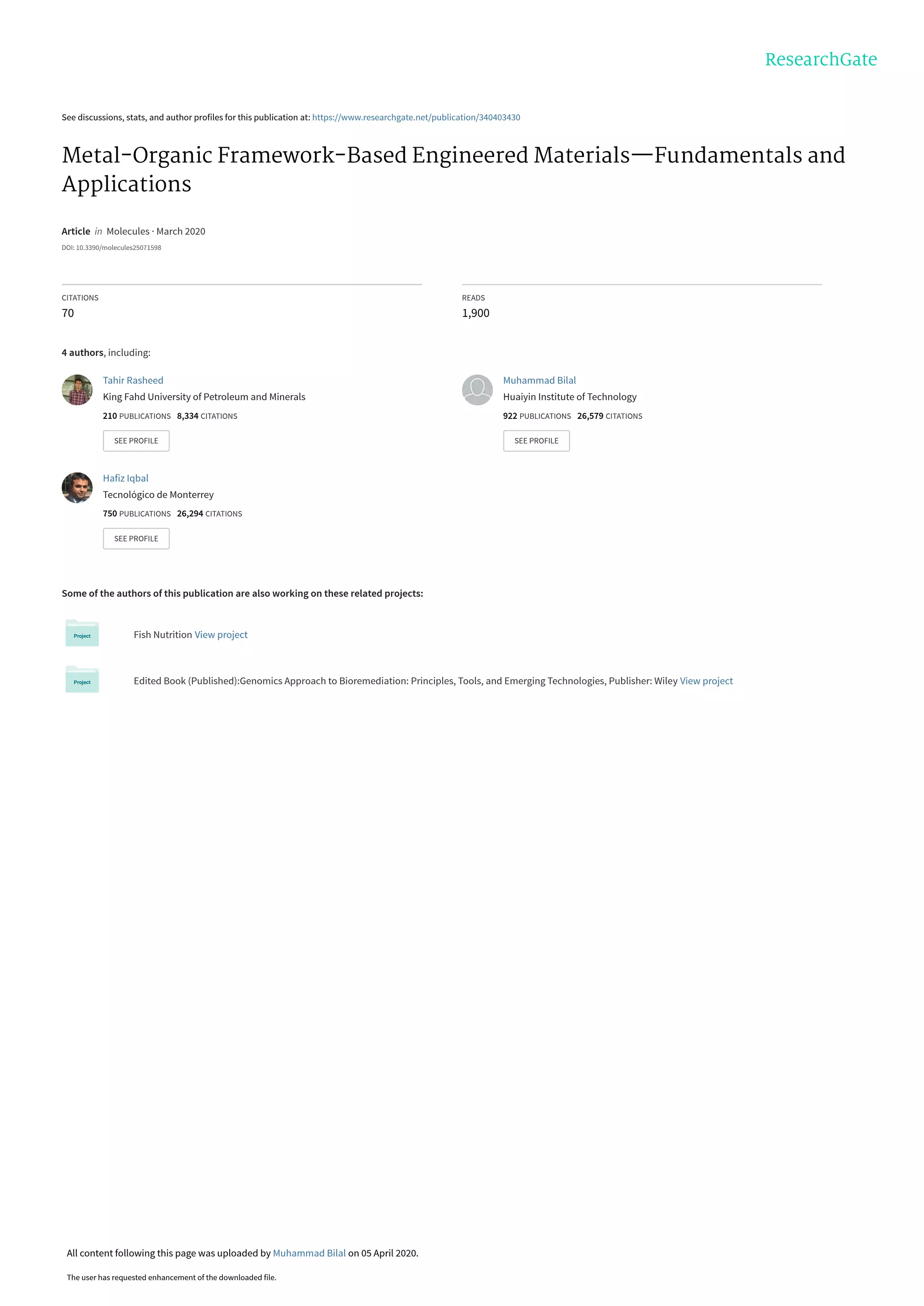Open Tahir Rasheed author name link

pyautogui.click(x=133, y=380)
